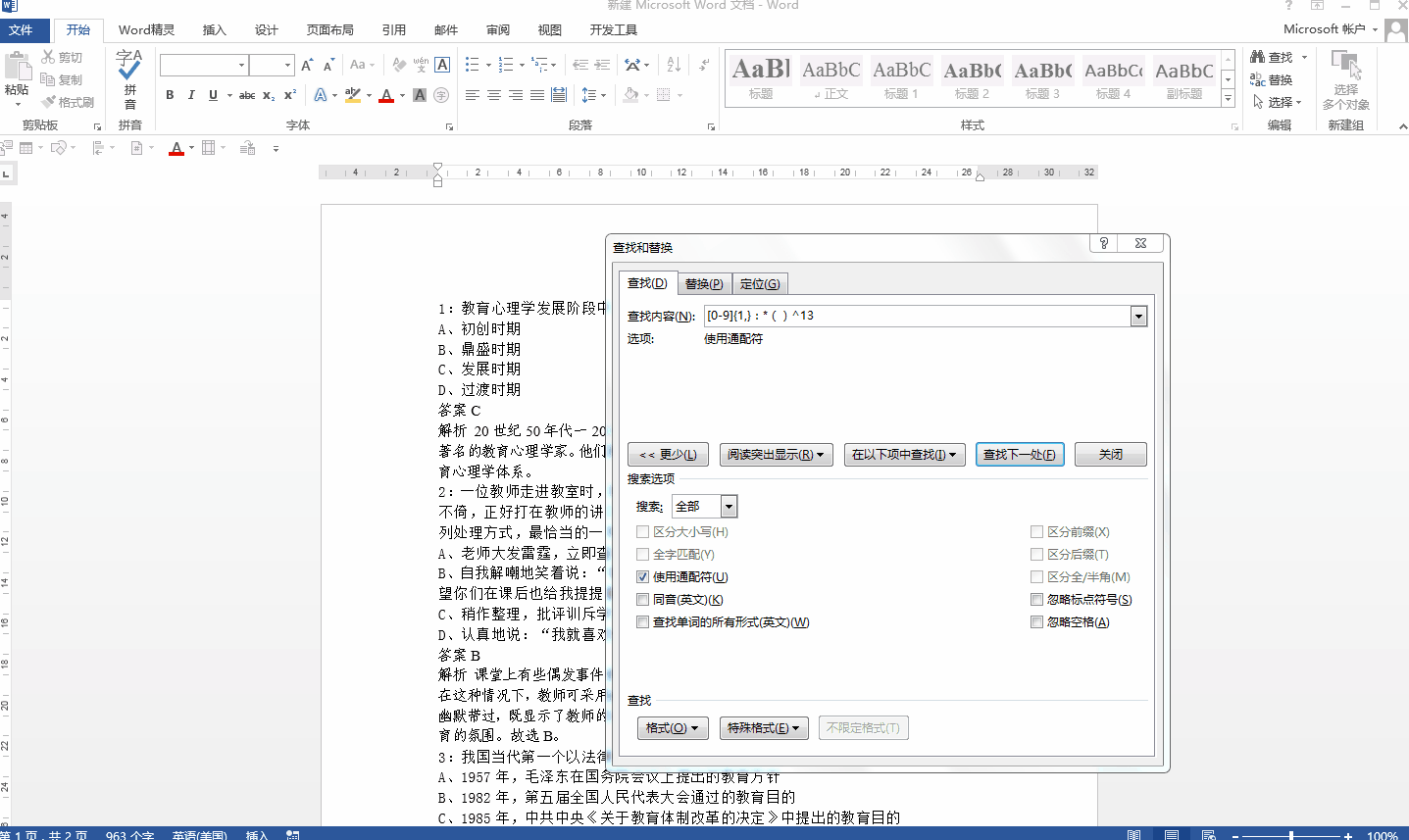Image resolution: width=1409 pixels, height=840 pixels.
Task: Click the superscript x² icon
Action: point(290,95)
